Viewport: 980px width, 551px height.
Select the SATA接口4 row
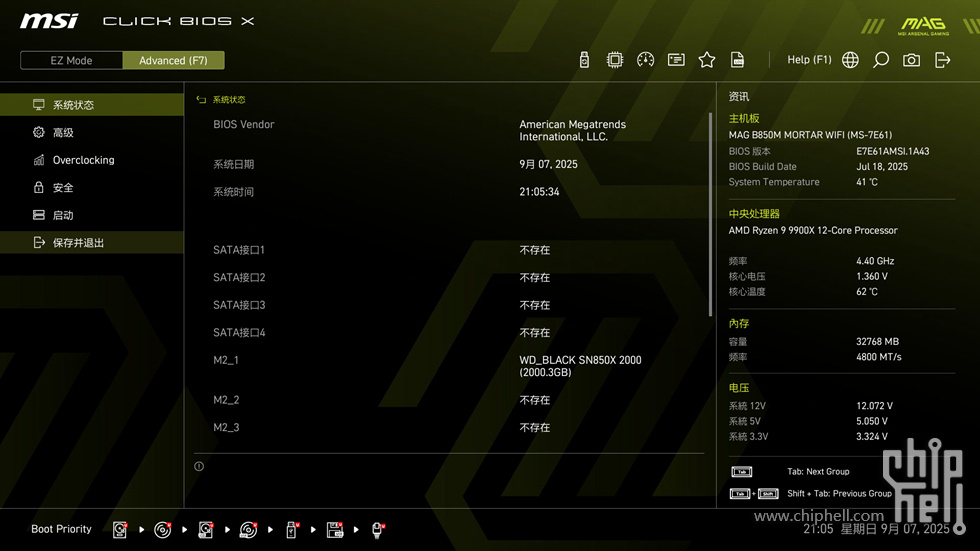tap(450, 332)
